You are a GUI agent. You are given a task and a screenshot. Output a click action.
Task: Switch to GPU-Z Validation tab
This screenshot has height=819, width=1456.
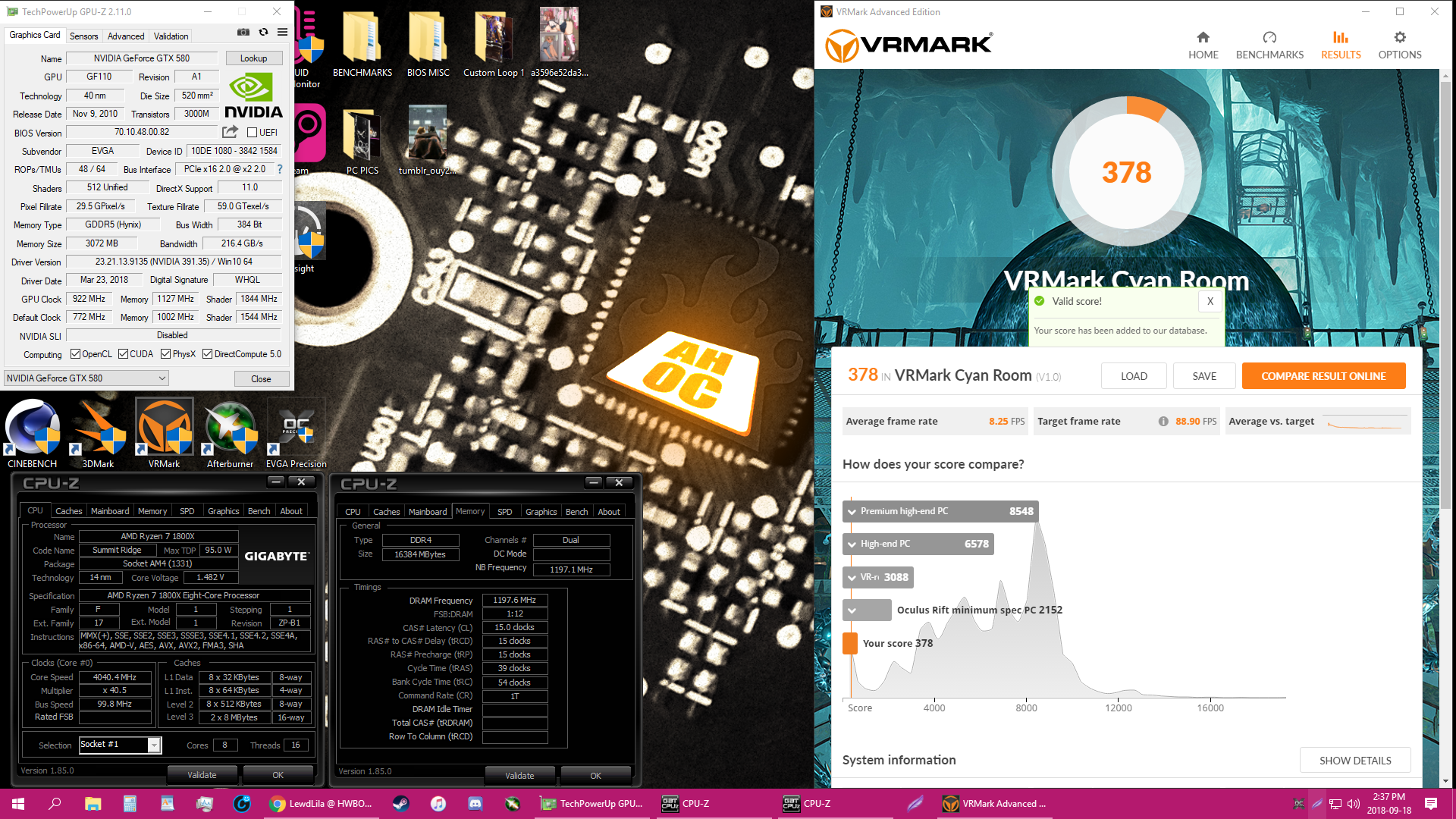point(171,36)
